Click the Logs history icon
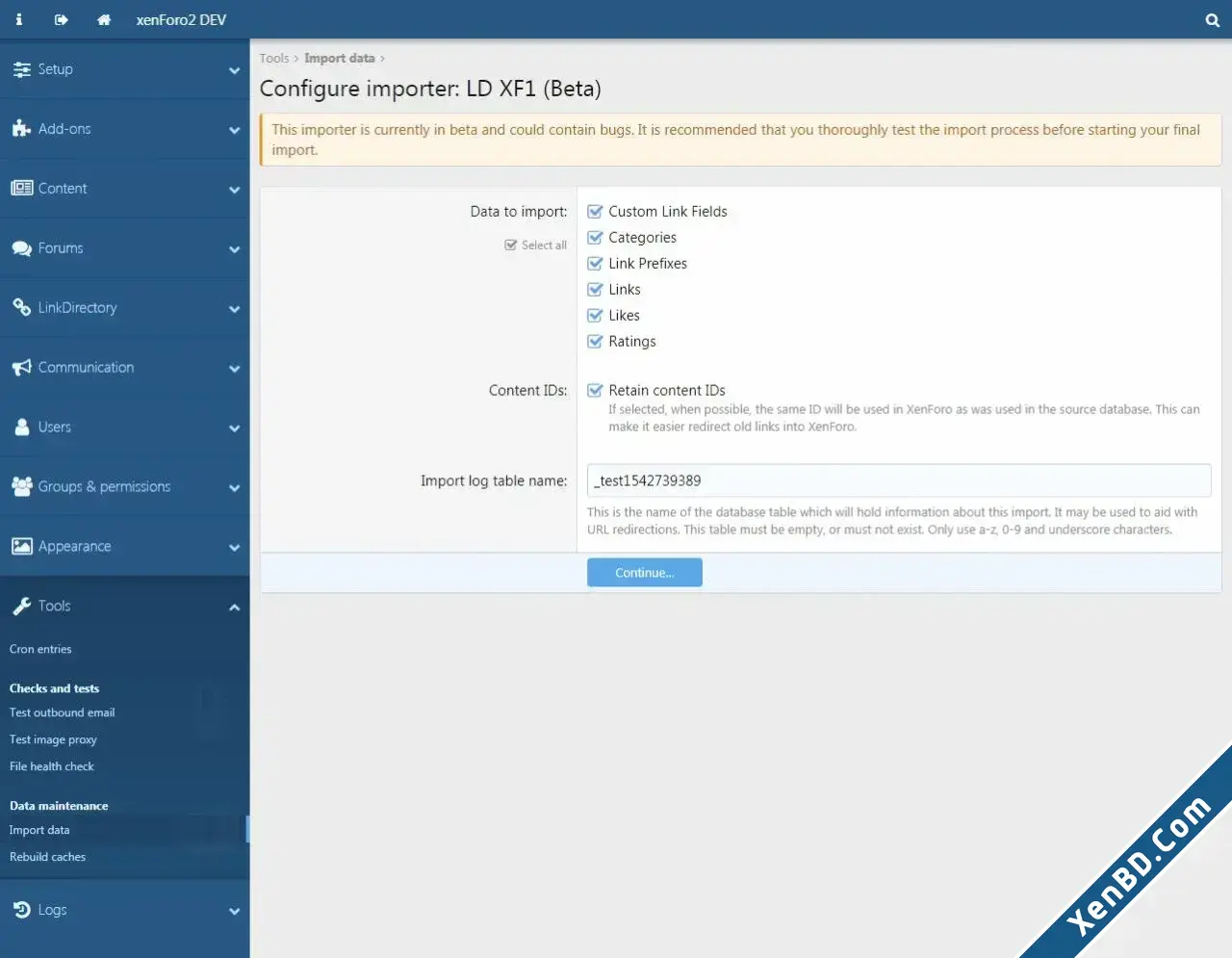1232x958 pixels. pos(21,909)
